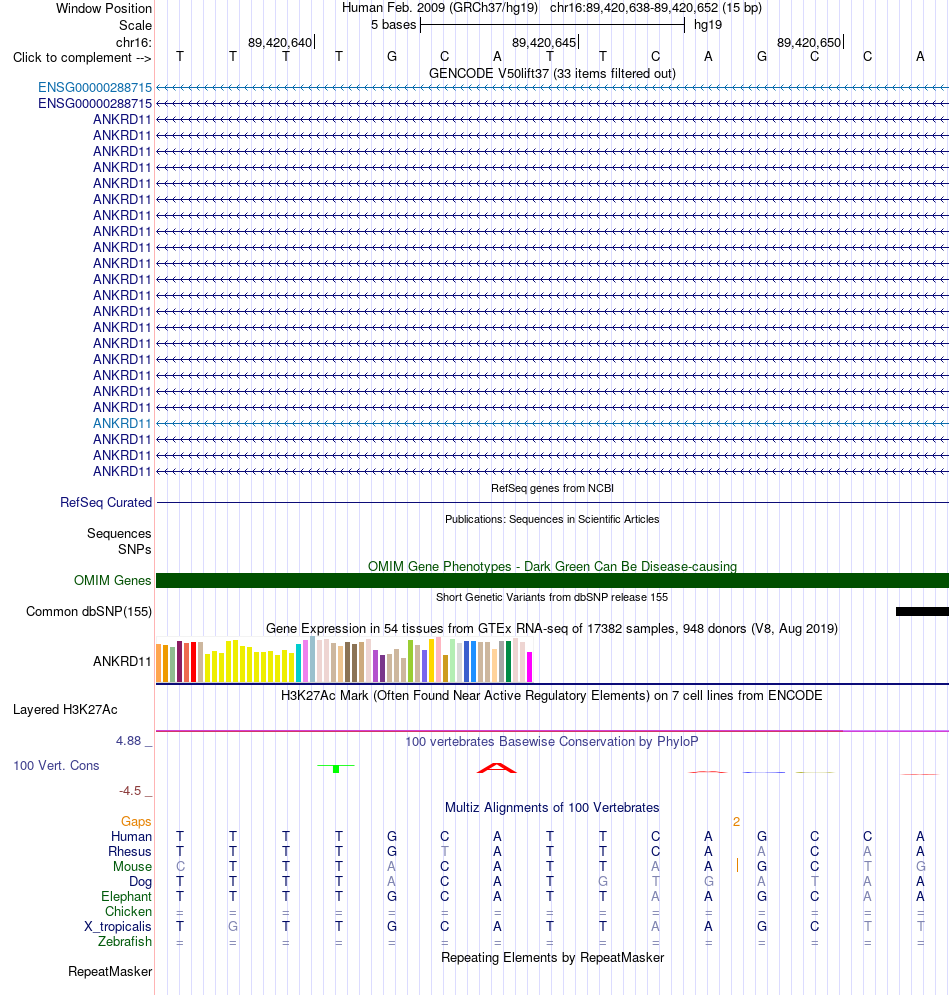This screenshot has width=950, height=995.
Task: Open GENCODE V50lift37 track title
Action: [x=552, y=74]
